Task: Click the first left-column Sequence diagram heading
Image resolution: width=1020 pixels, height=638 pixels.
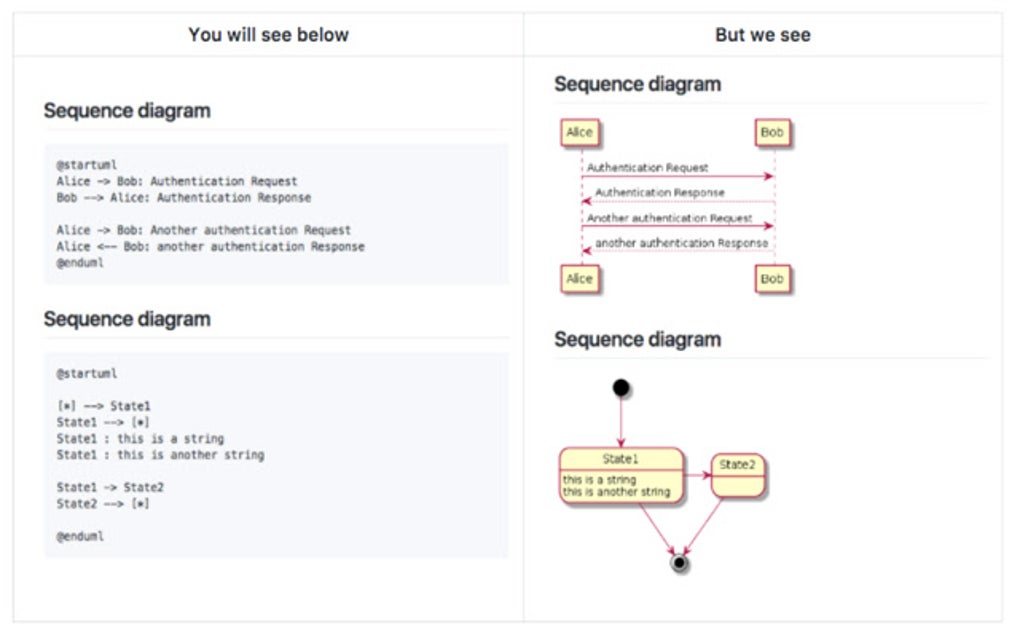Action: pos(127,111)
